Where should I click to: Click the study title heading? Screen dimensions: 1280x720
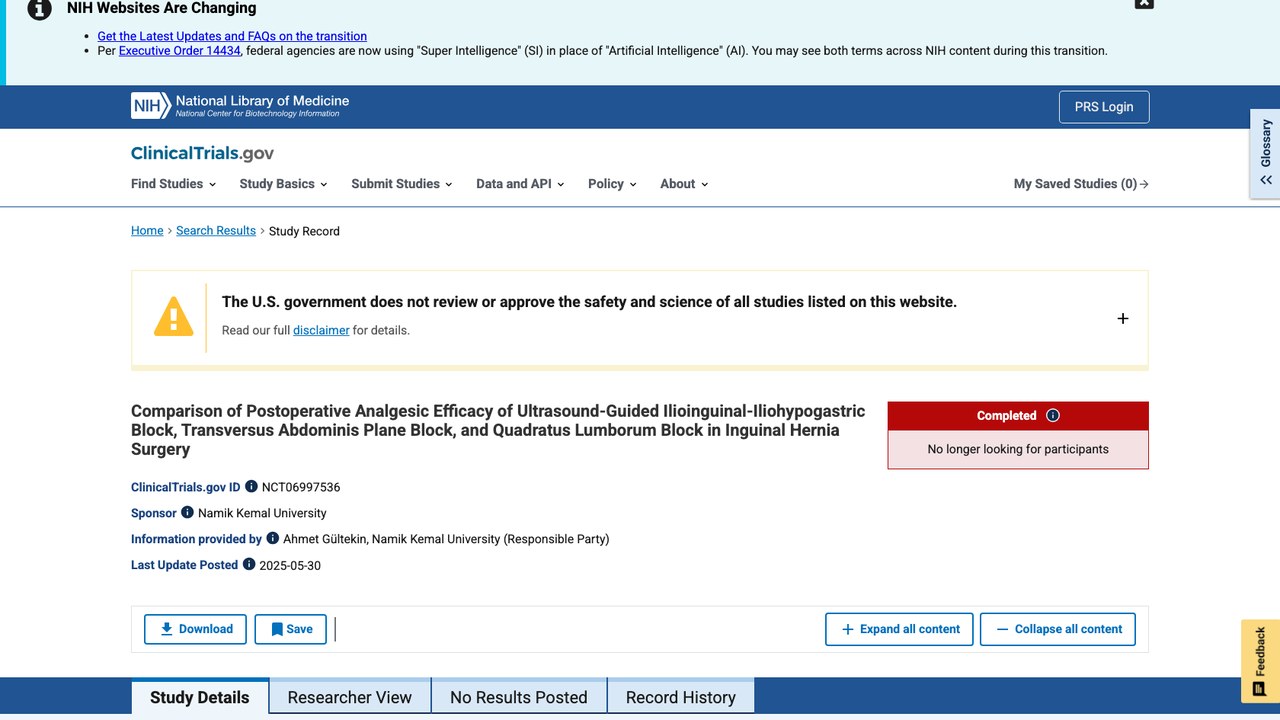(x=498, y=430)
